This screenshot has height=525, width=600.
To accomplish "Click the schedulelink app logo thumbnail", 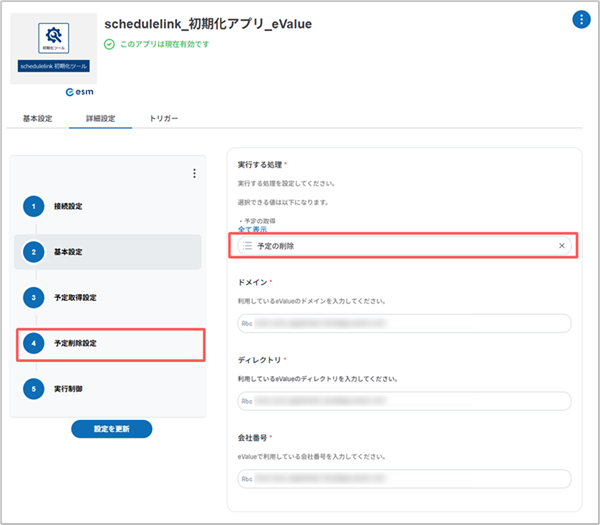I will pos(52,48).
